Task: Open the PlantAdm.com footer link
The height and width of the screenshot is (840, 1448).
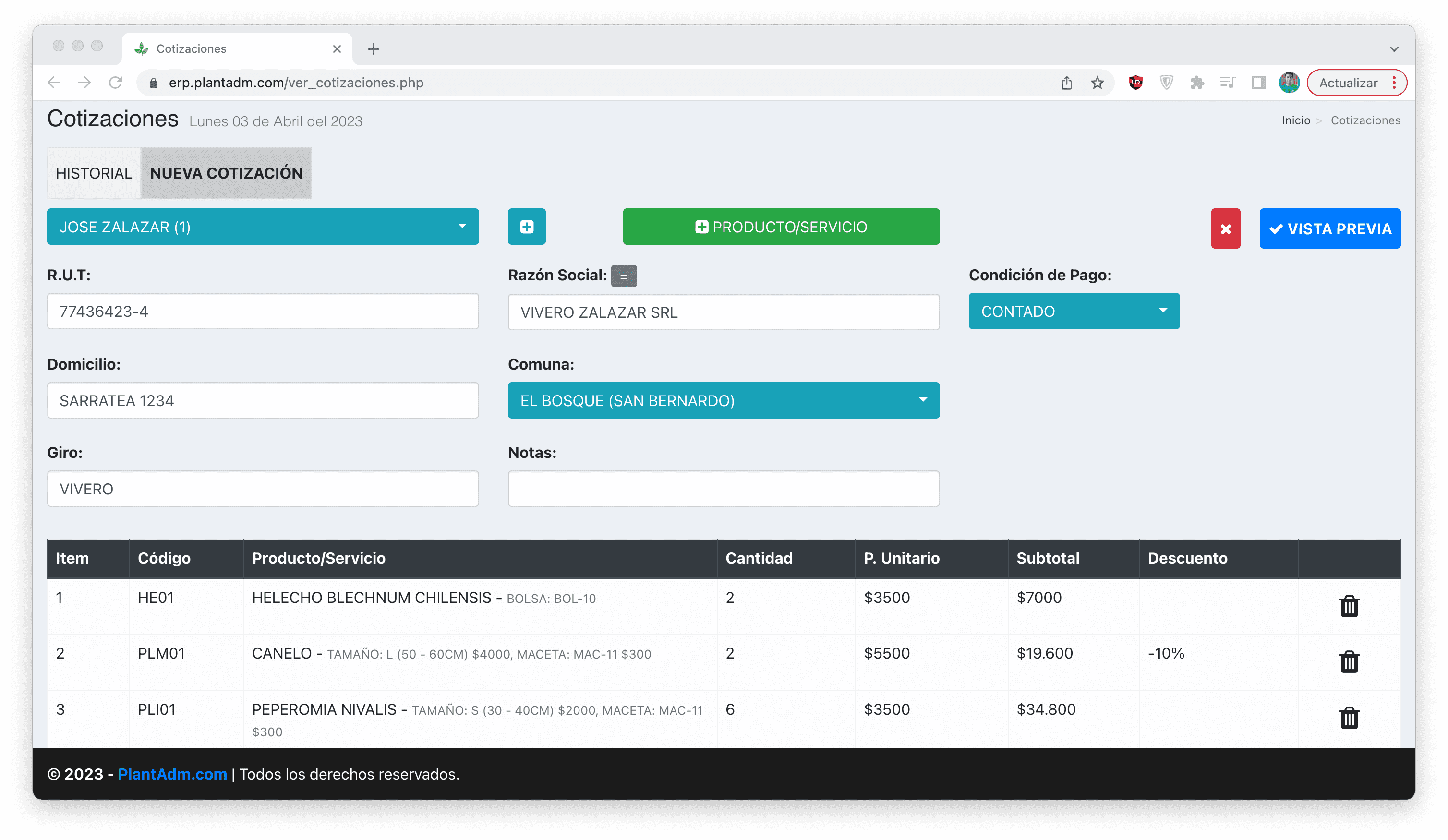Action: coord(172,774)
